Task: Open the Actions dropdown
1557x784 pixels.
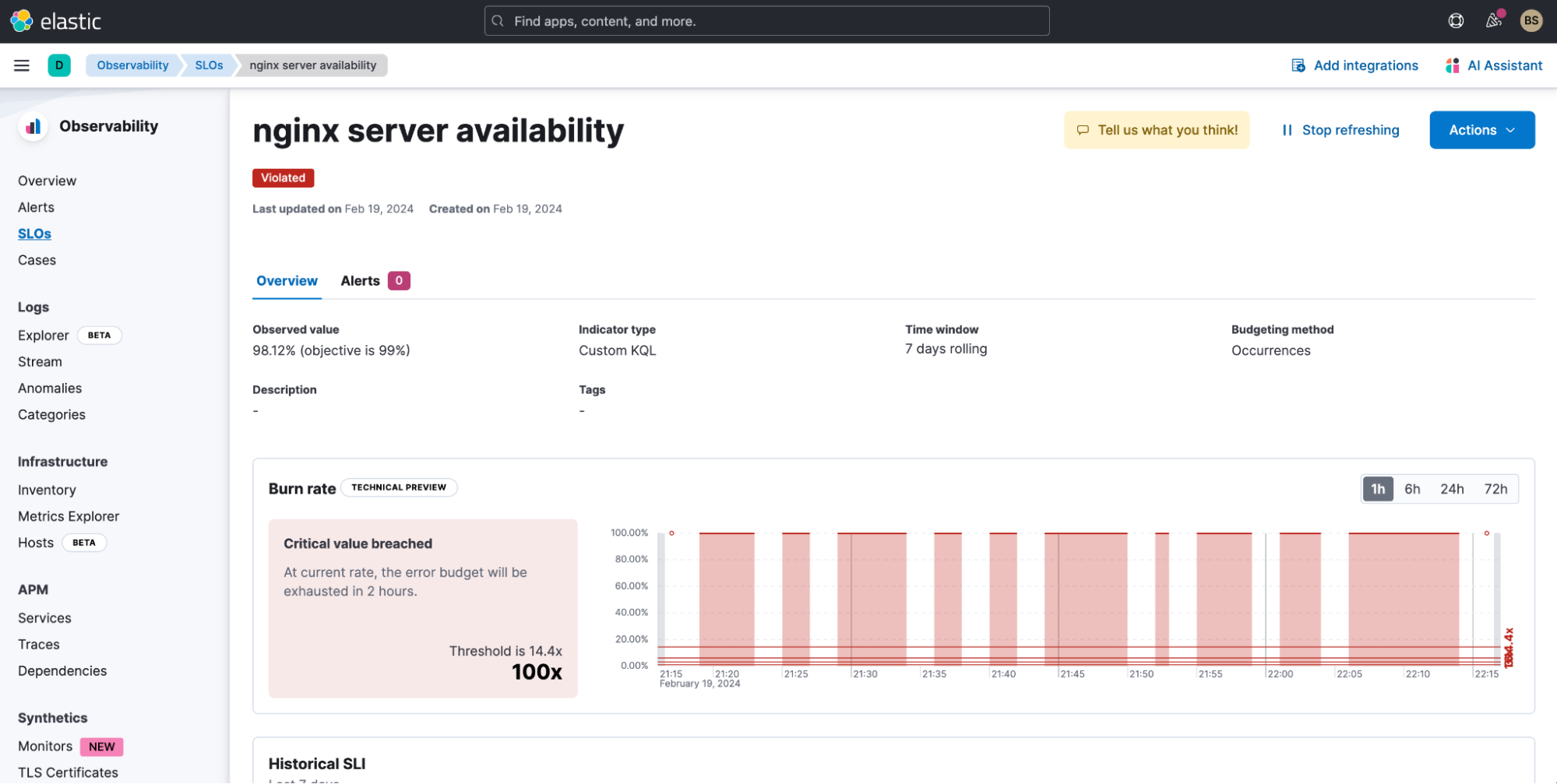Action: [1481, 130]
